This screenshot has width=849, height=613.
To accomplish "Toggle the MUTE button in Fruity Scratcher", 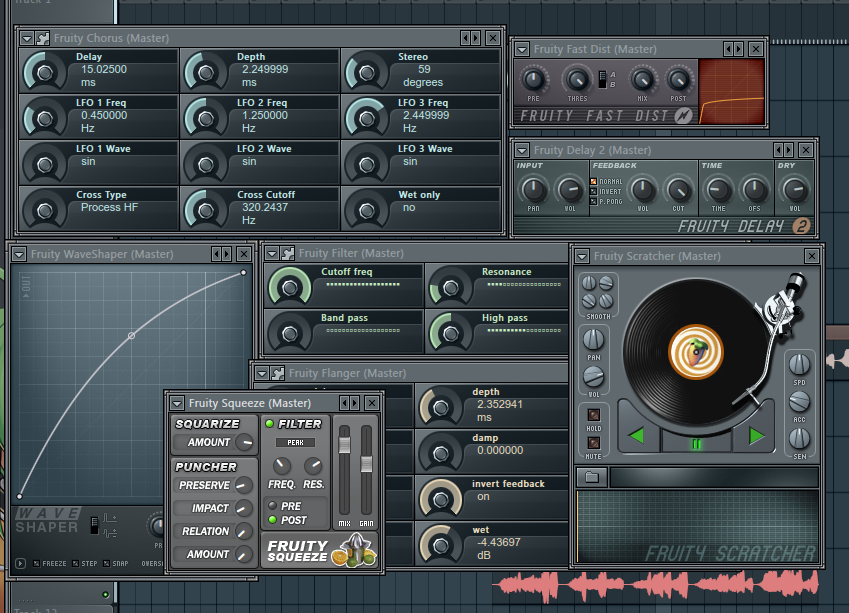I will (594, 443).
